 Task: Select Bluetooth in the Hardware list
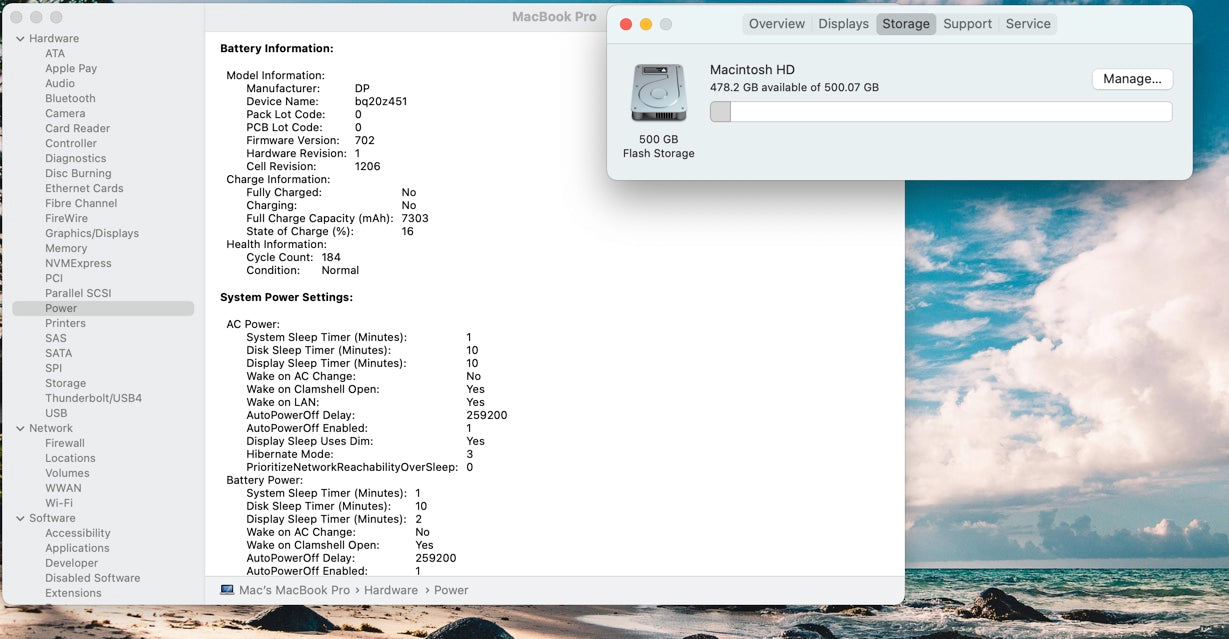point(70,98)
